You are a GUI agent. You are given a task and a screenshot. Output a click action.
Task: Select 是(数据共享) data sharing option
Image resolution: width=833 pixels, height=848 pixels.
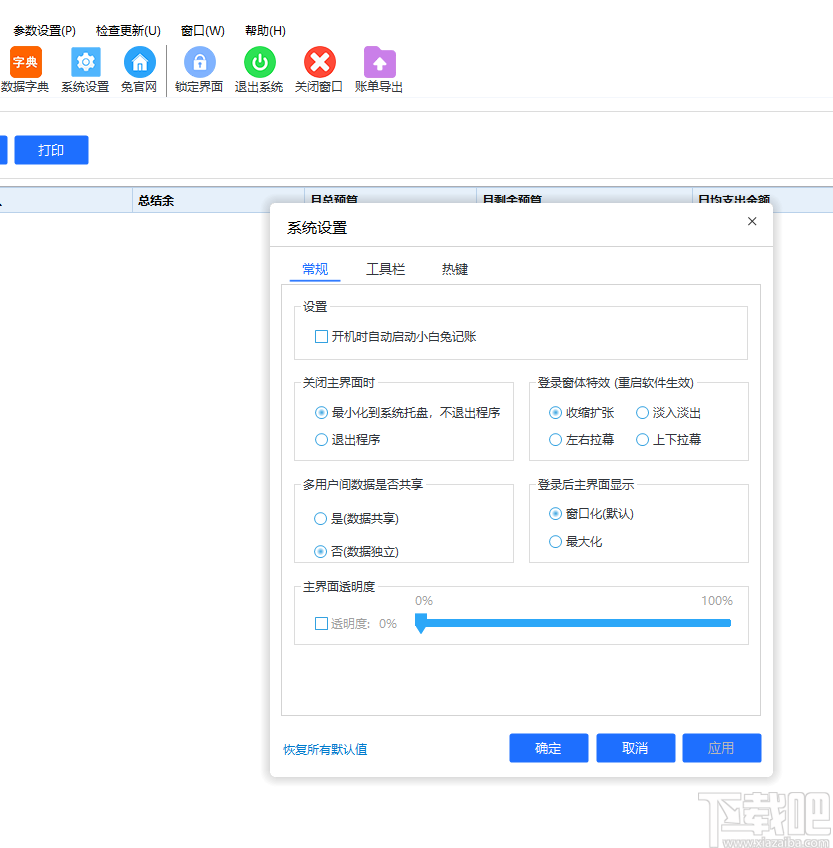321,518
